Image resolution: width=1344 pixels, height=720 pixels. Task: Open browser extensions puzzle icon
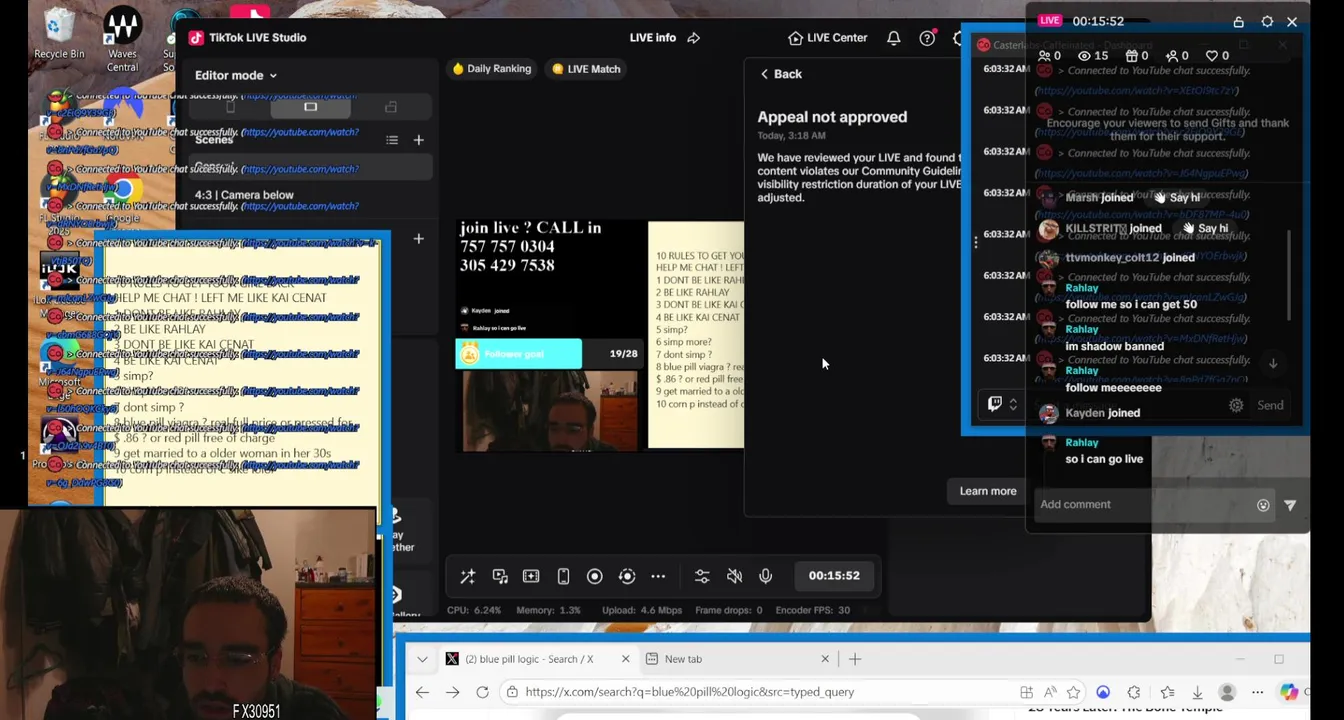(1134, 692)
